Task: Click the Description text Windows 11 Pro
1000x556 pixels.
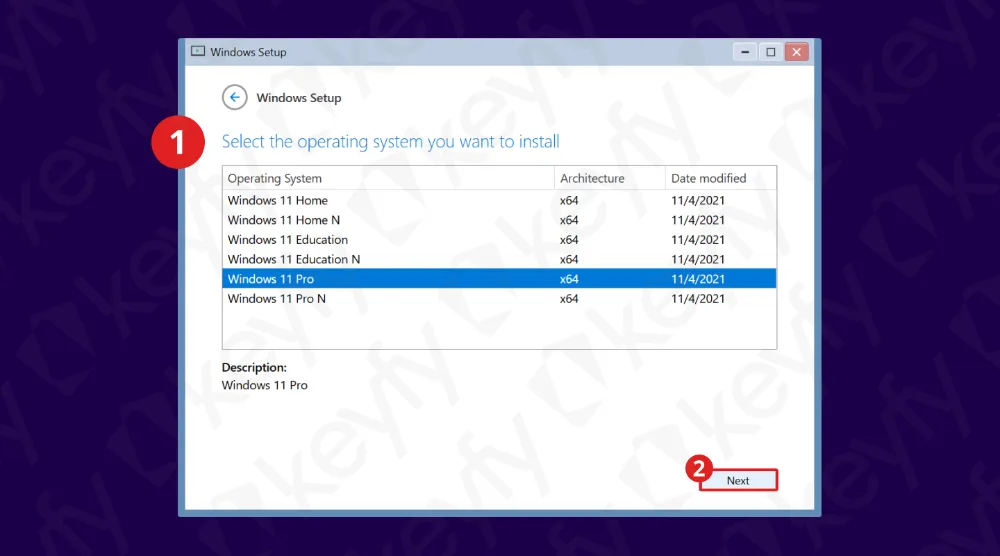Action: pos(265,385)
